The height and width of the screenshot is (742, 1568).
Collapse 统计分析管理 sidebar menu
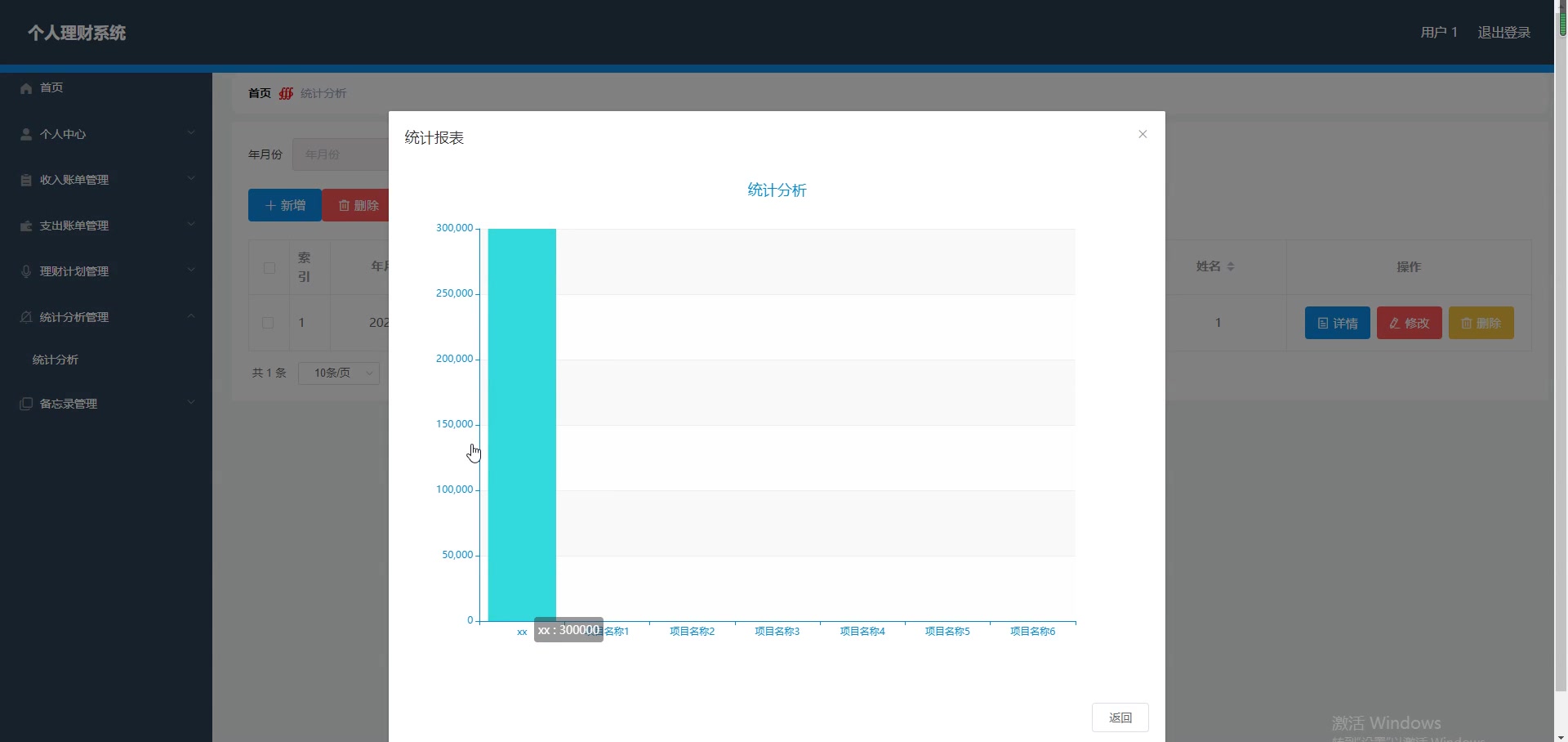(x=106, y=317)
